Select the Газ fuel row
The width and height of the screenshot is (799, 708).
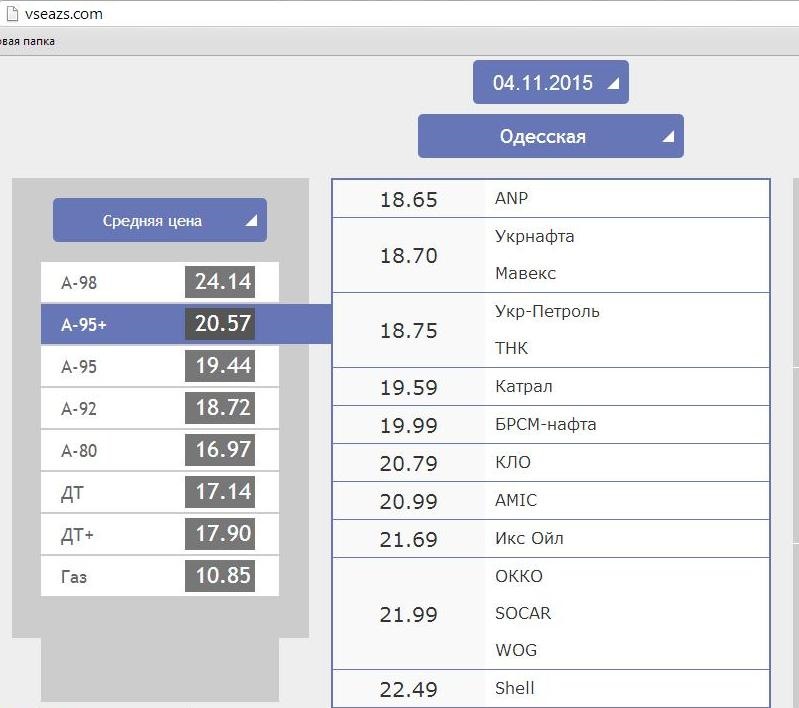tap(159, 576)
